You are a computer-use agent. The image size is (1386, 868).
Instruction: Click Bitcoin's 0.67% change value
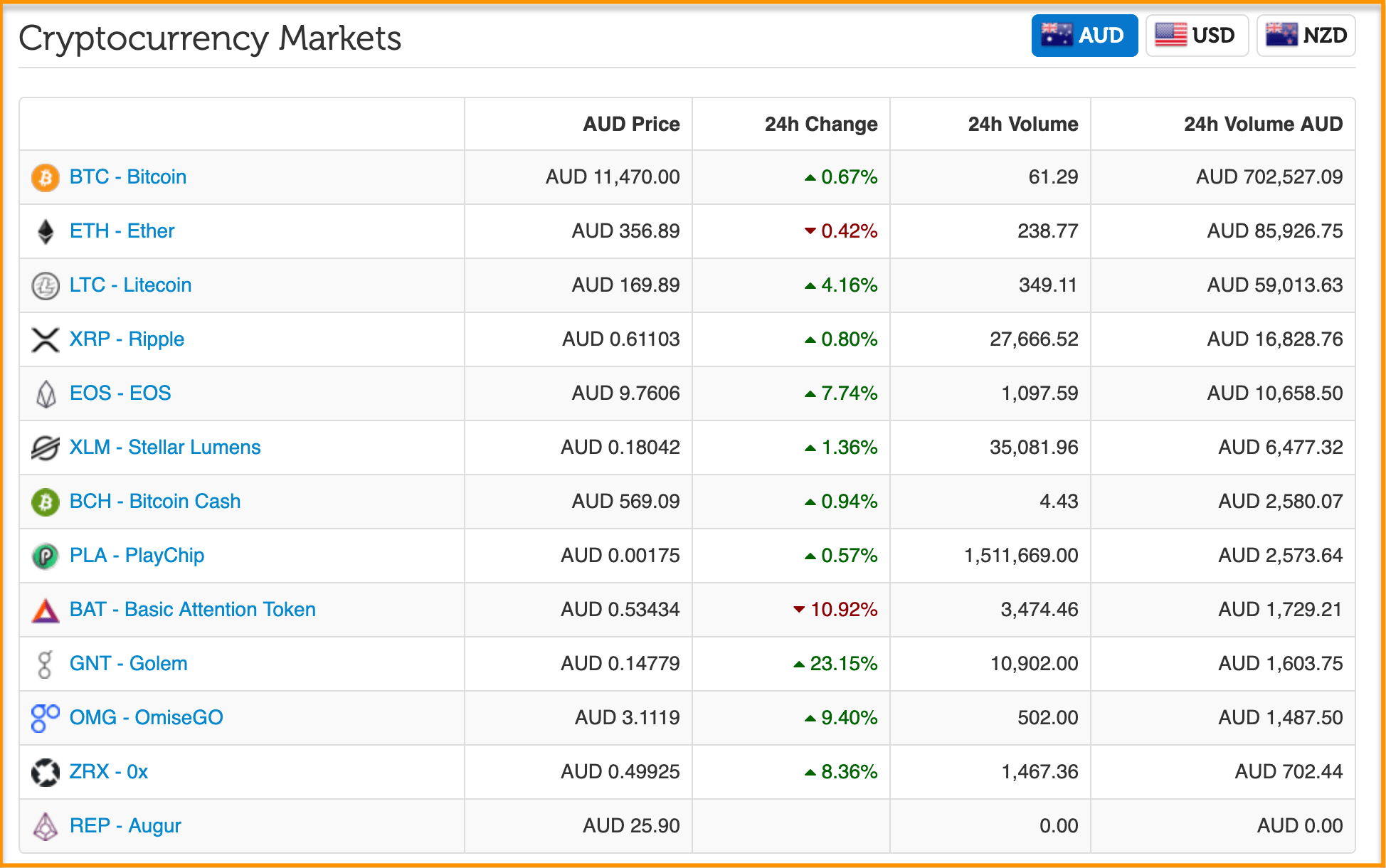pos(841,176)
